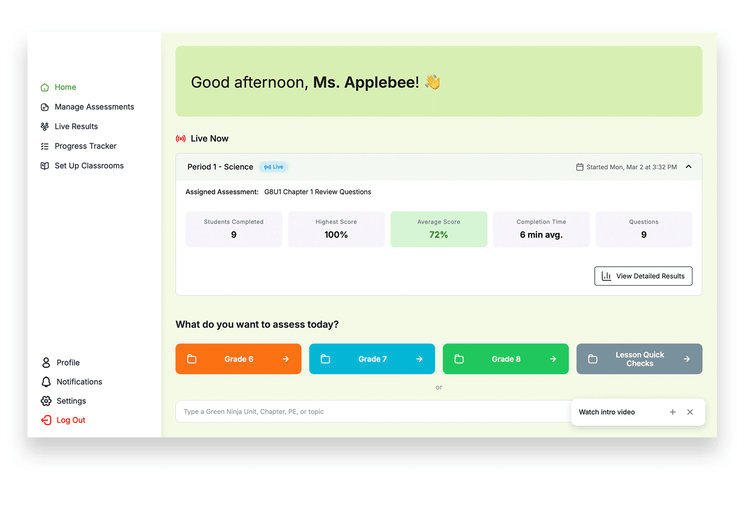This screenshot has width=744, height=531.
Task: Click the Live Results people icon
Action: click(x=45, y=127)
